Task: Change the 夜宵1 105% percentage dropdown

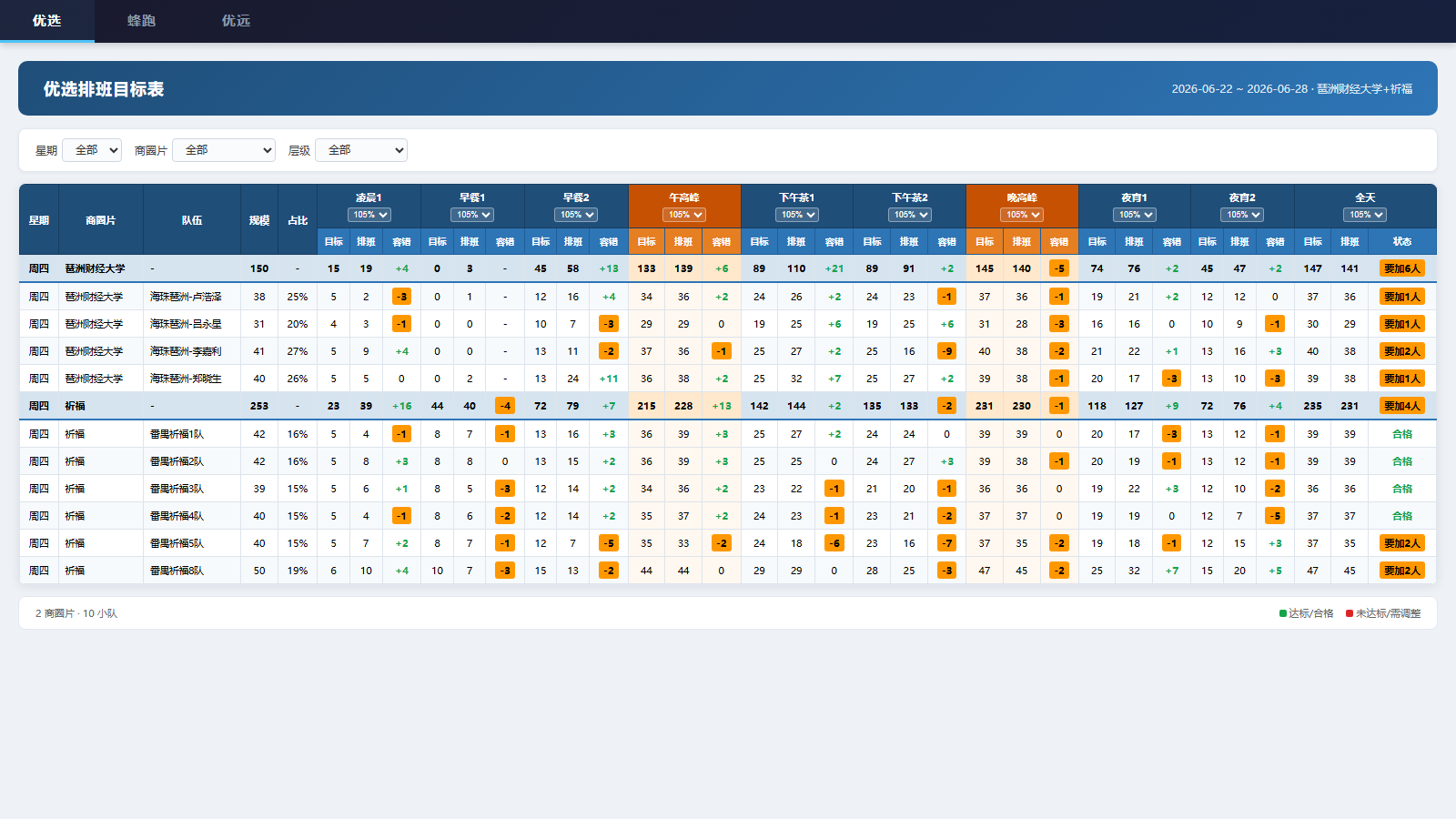Action: click(x=1135, y=215)
